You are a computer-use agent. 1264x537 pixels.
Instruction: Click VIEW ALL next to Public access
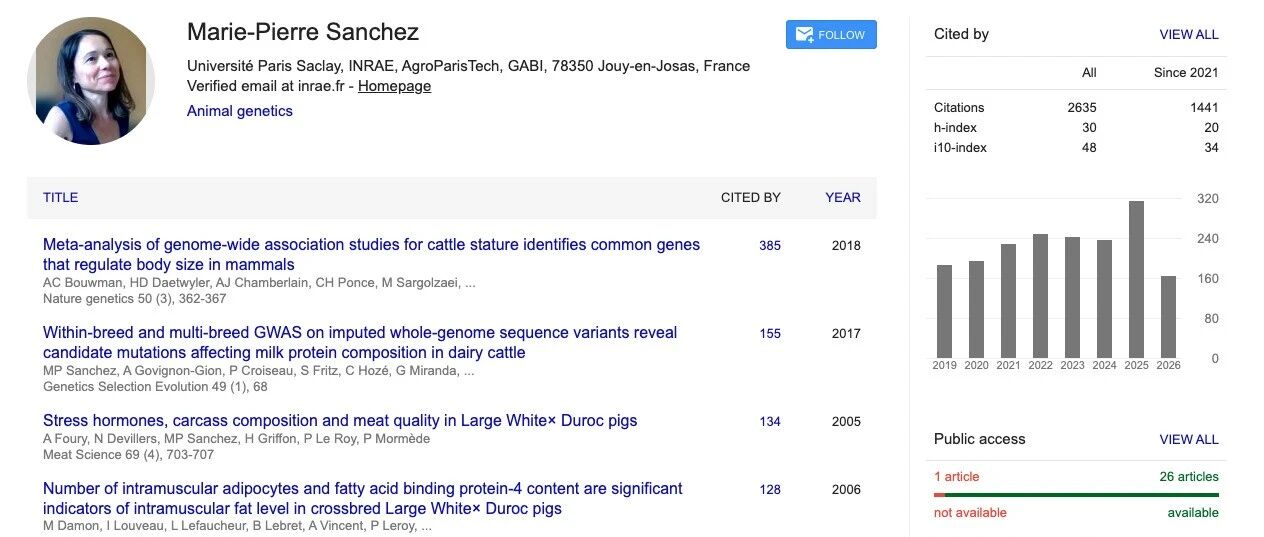1189,439
